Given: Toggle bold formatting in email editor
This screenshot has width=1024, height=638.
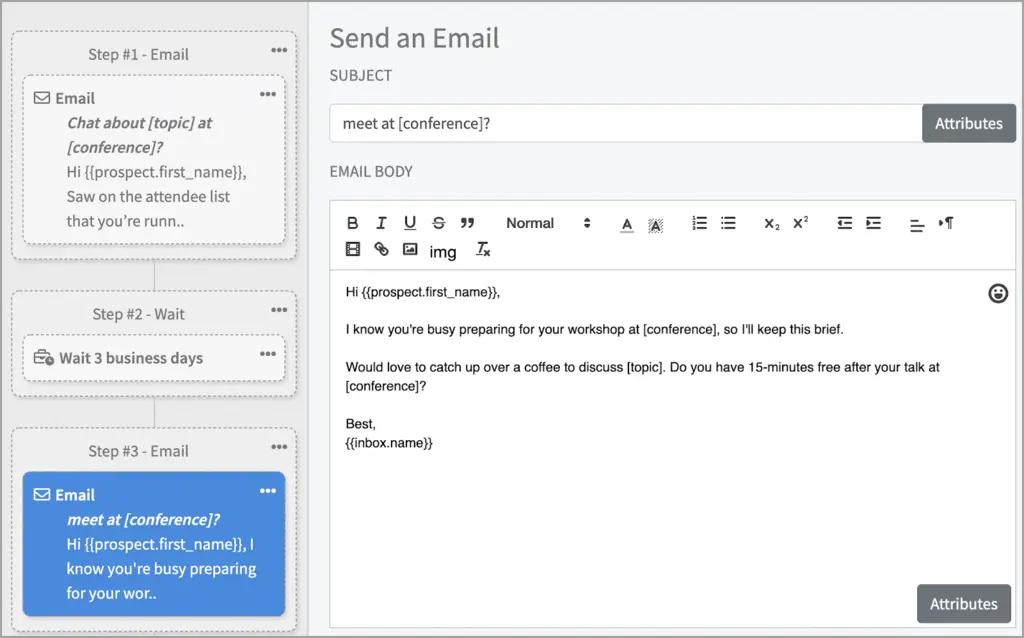Looking at the screenshot, I should (353, 223).
